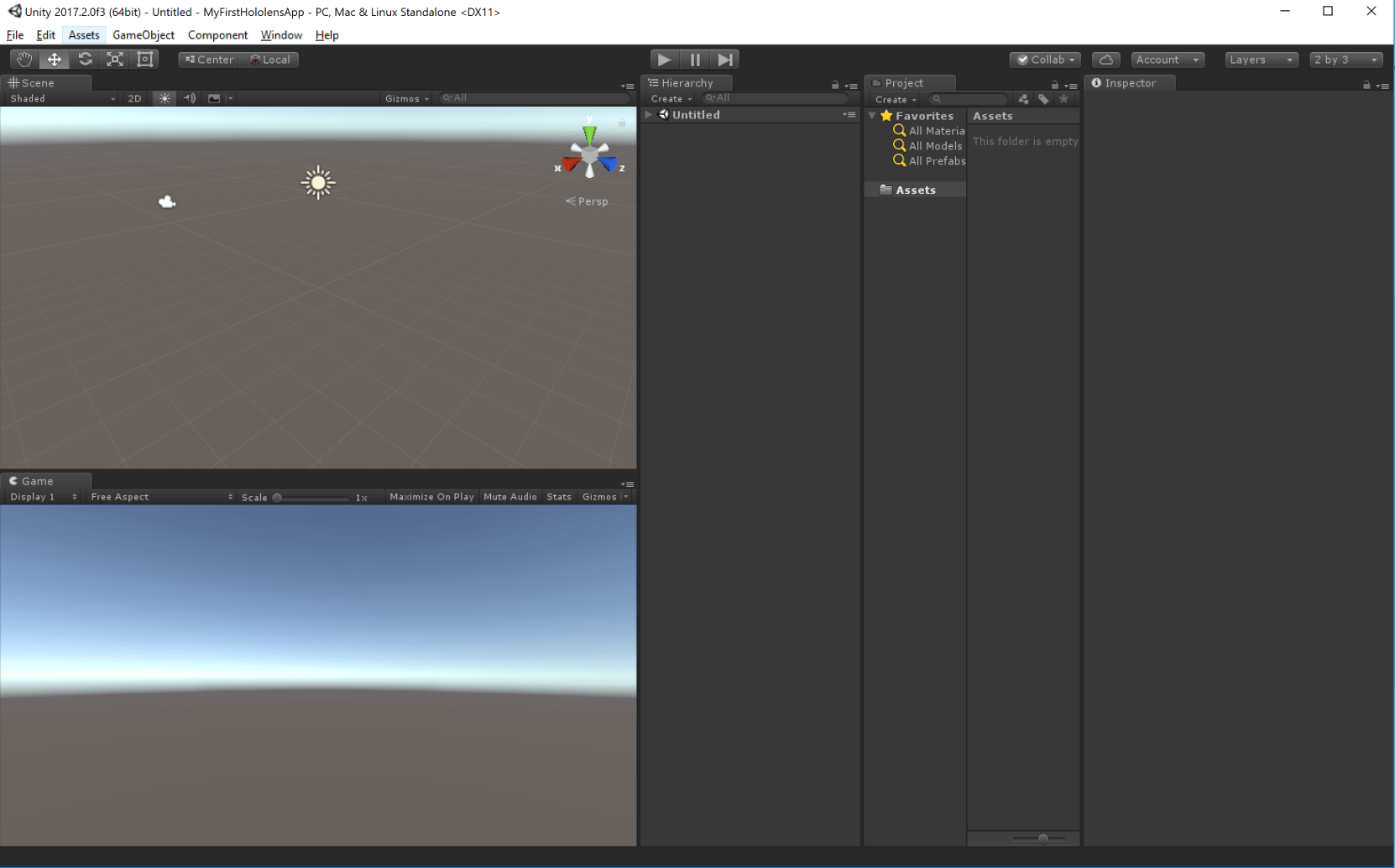
Task: Click the Project panel search field
Action: (x=969, y=98)
